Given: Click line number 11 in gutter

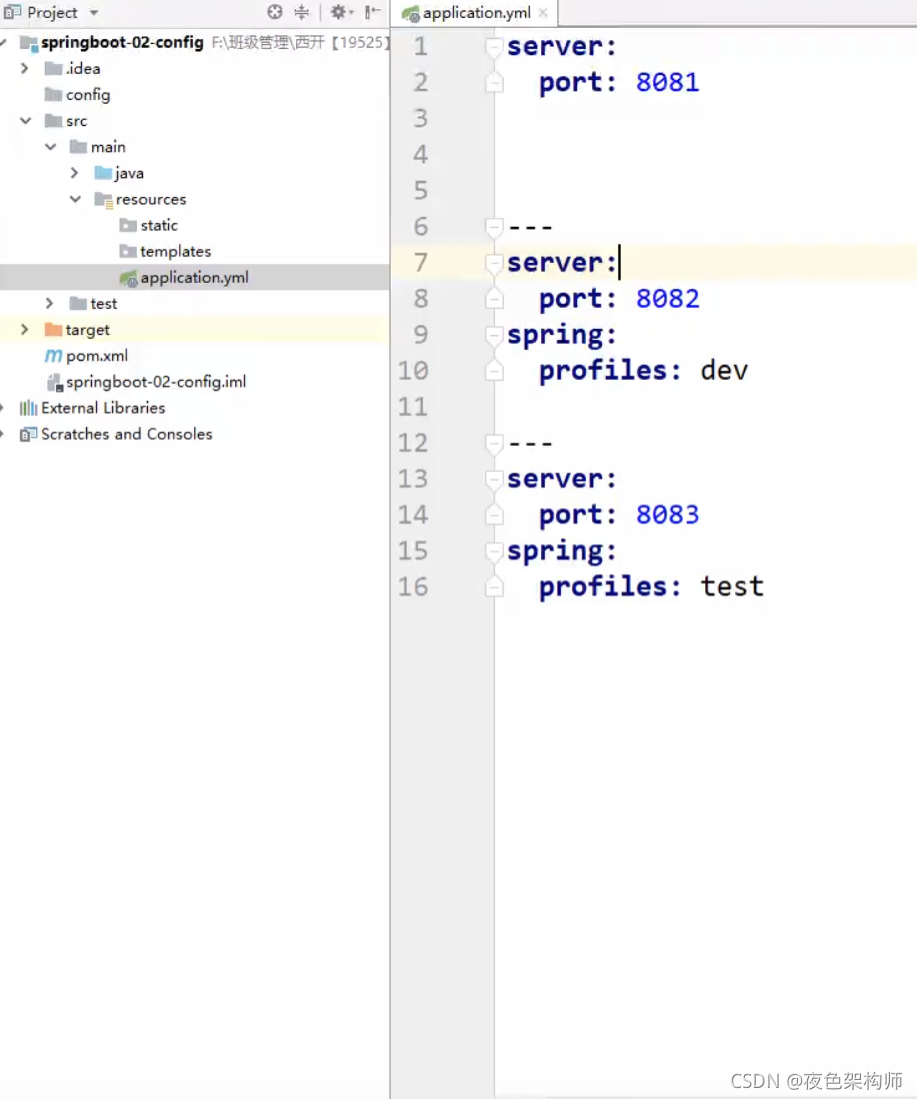Looking at the screenshot, I should pos(412,407).
